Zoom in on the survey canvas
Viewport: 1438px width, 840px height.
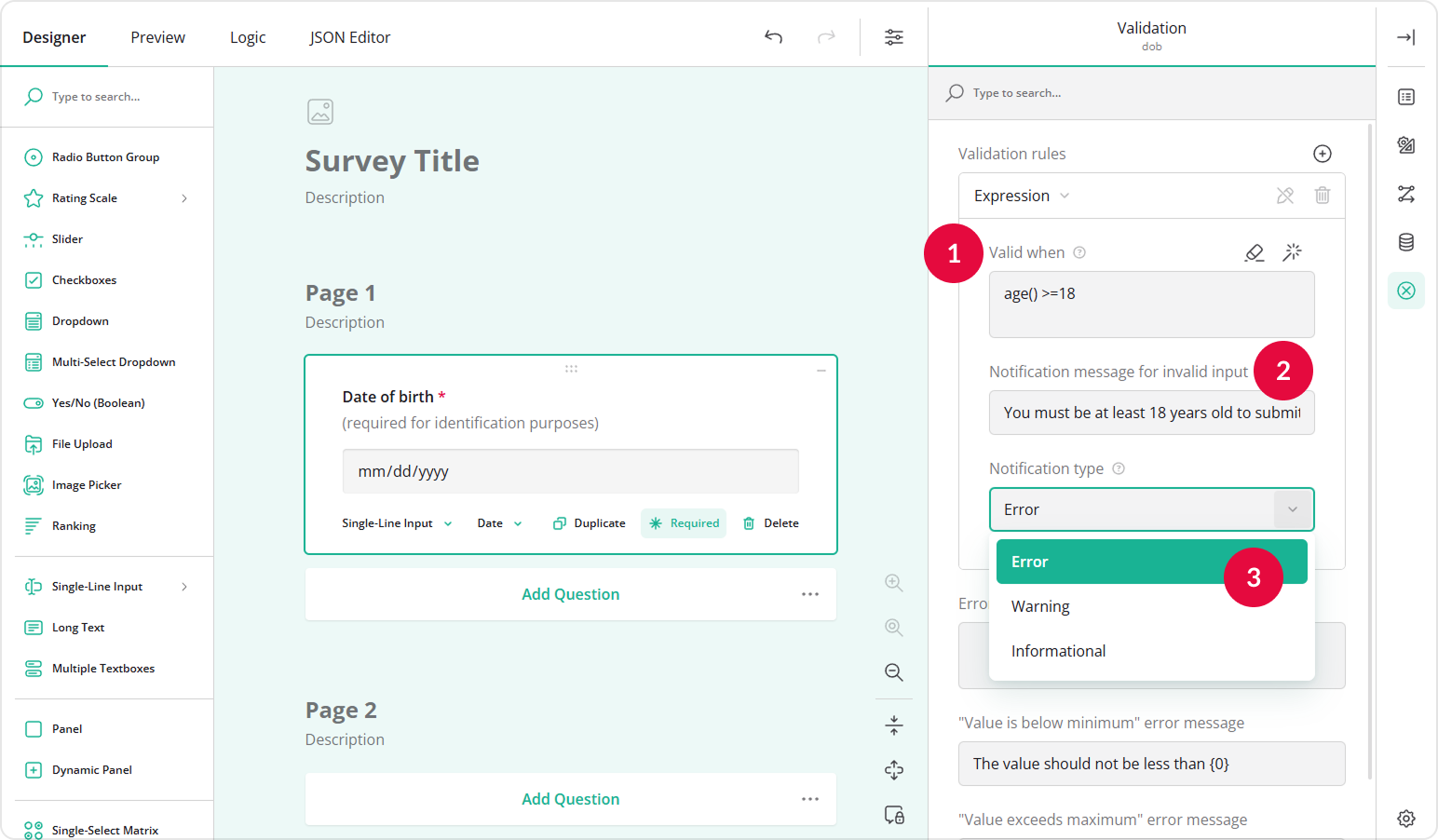pos(893,582)
